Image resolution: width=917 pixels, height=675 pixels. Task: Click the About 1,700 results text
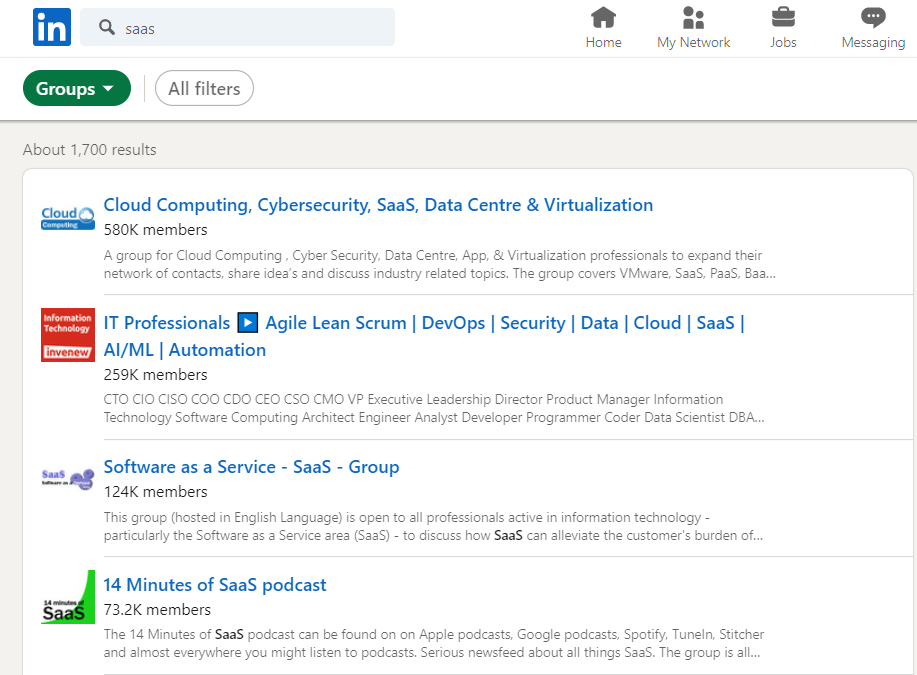click(89, 150)
